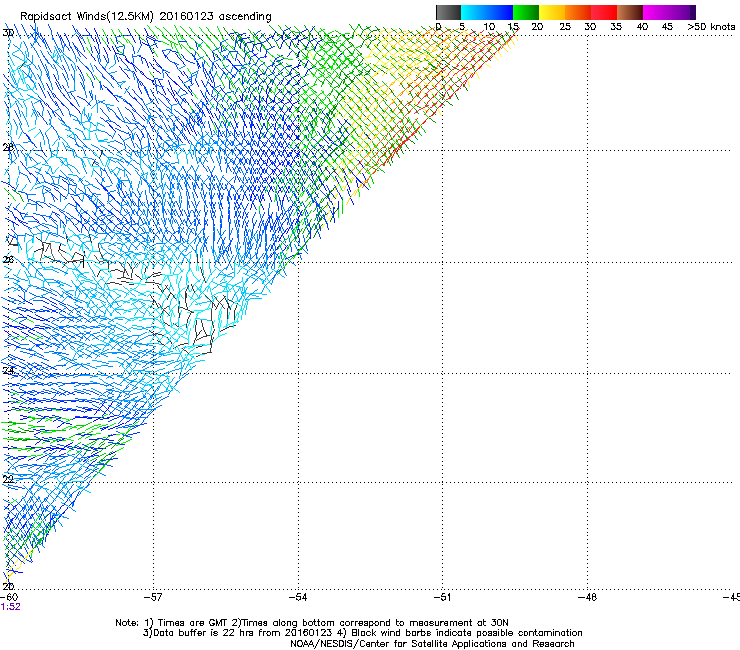This screenshot has height=650, width=740.
Task: Click the red 30-35 knots color segment
Action: pyautogui.click(x=604, y=12)
